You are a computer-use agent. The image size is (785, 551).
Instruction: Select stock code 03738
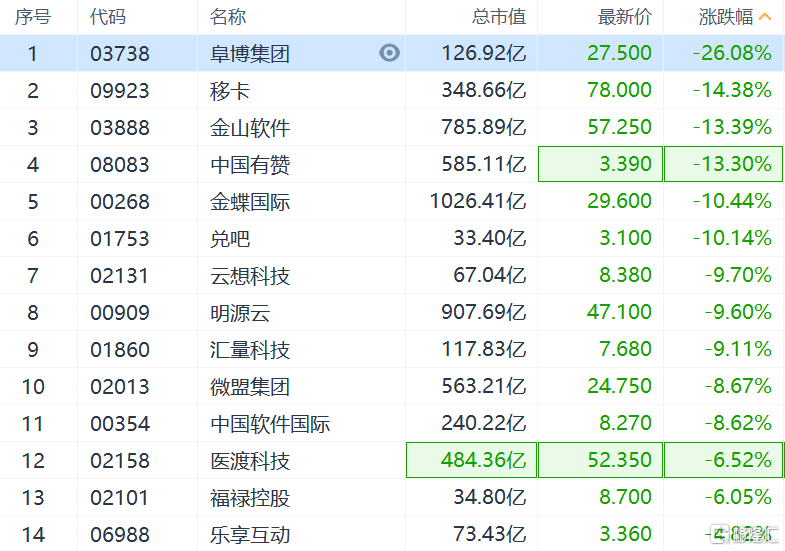tap(120, 54)
